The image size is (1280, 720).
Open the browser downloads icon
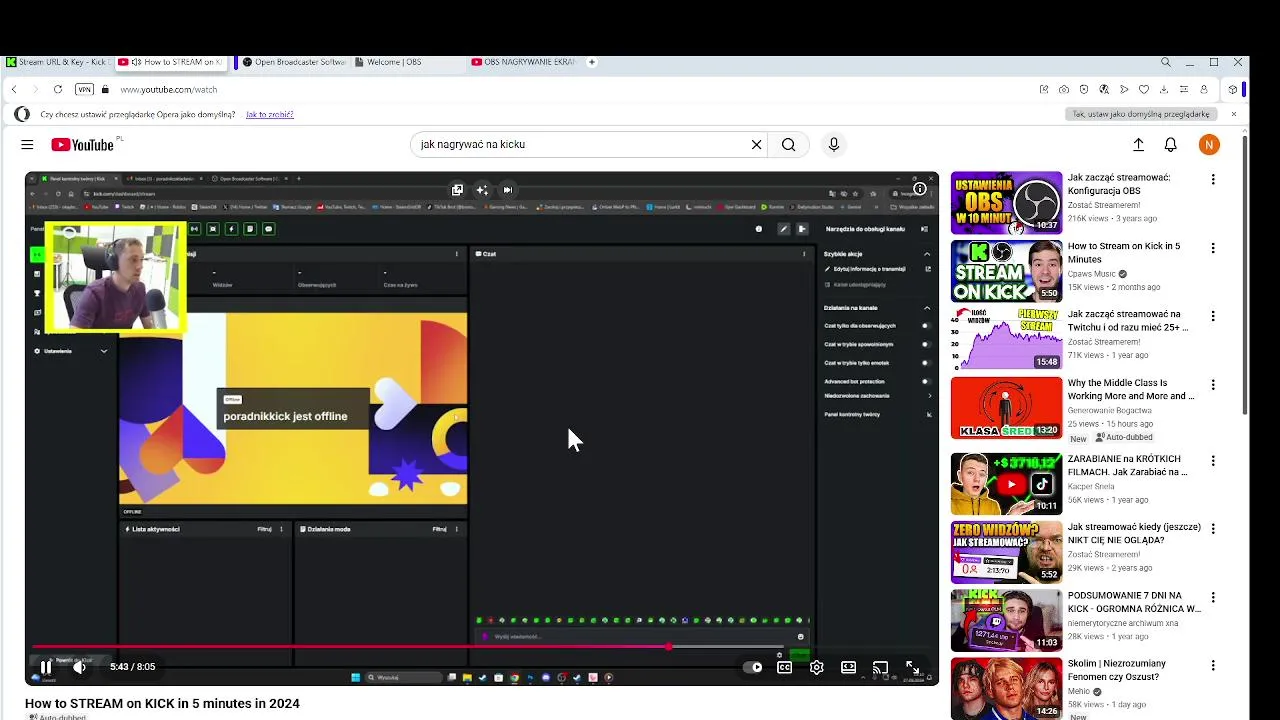click(x=1164, y=89)
